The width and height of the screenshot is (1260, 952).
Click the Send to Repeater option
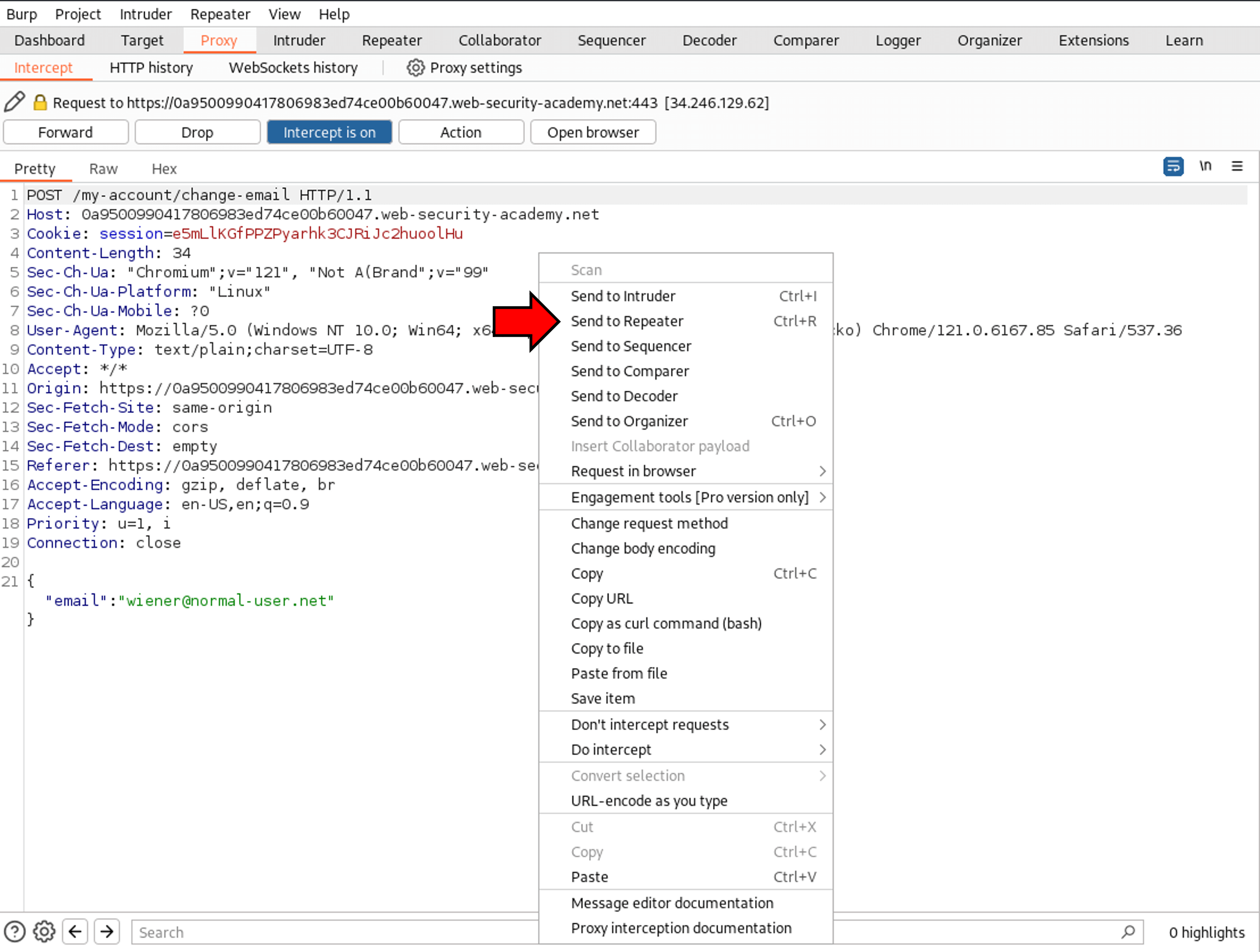[627, 320]
